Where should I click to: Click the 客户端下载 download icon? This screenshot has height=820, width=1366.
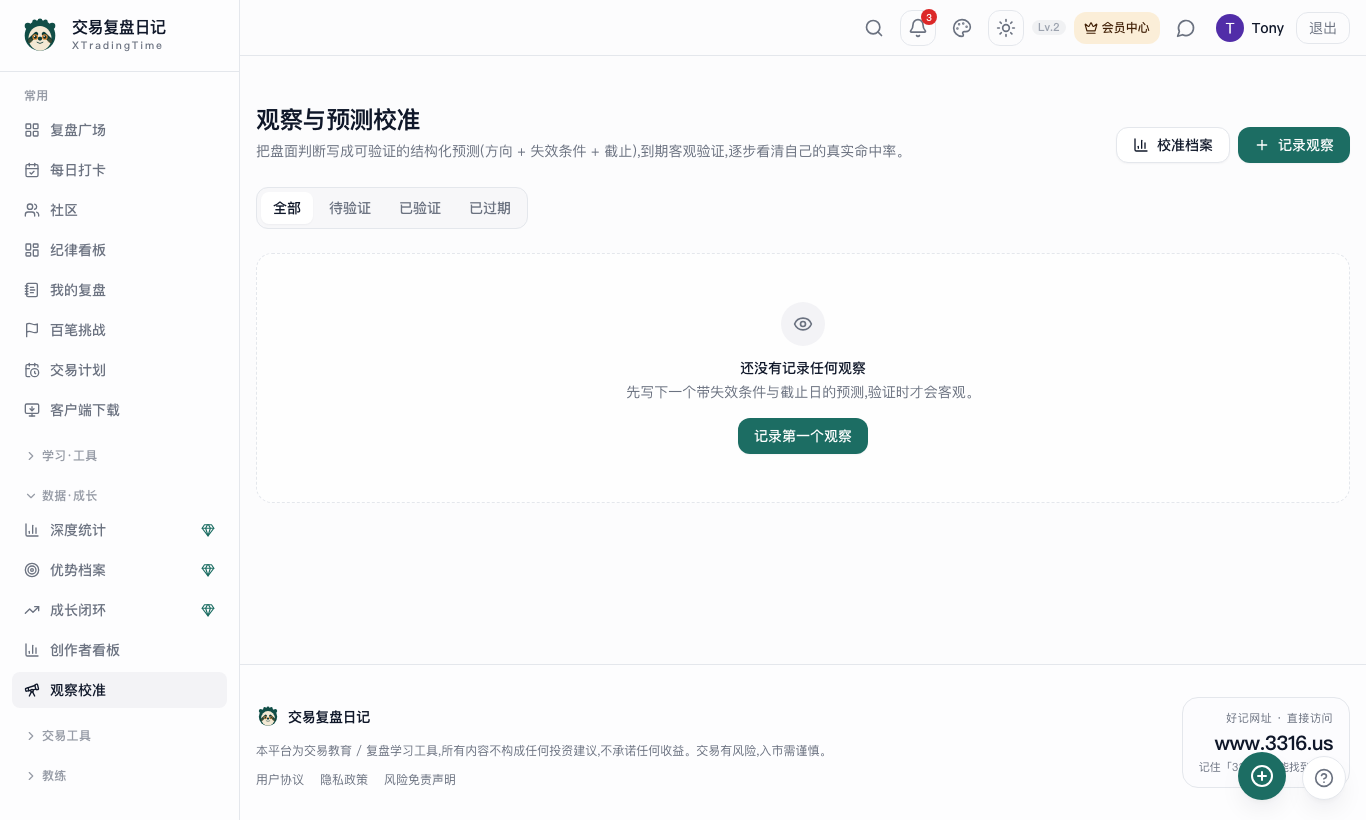pos(32,410)
